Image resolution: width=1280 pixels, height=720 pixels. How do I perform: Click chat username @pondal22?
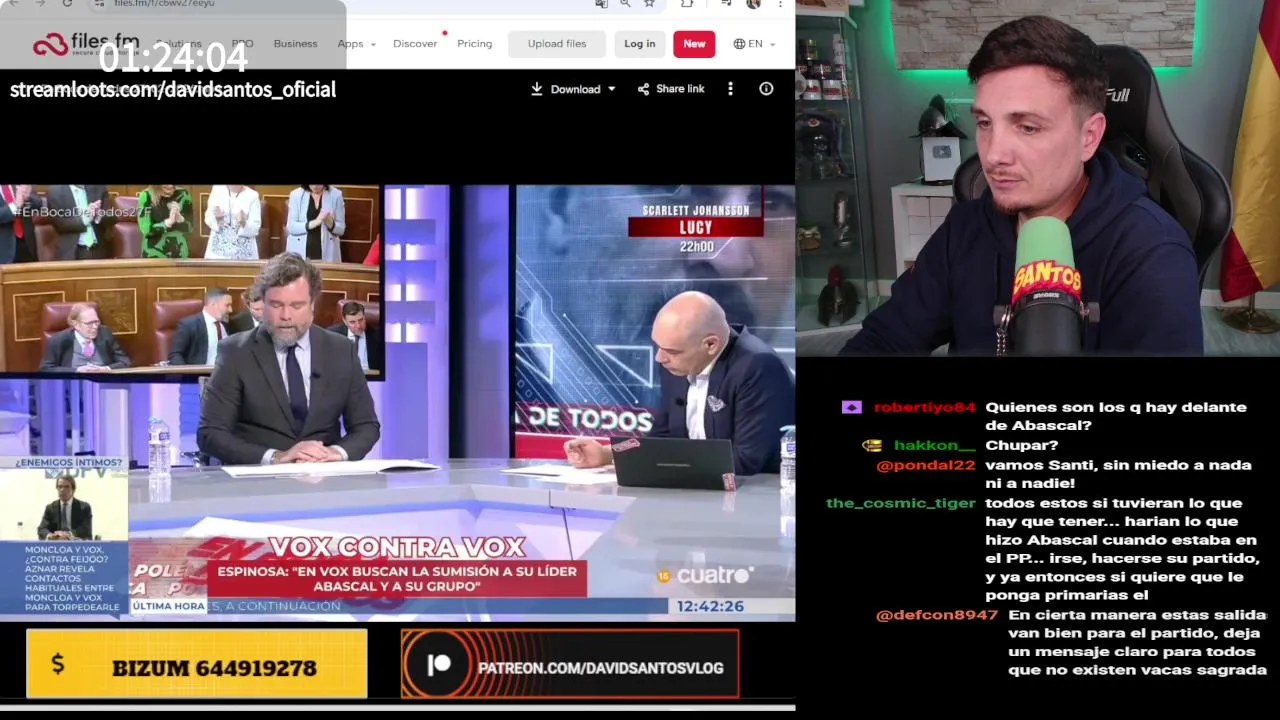coord(925,466)
